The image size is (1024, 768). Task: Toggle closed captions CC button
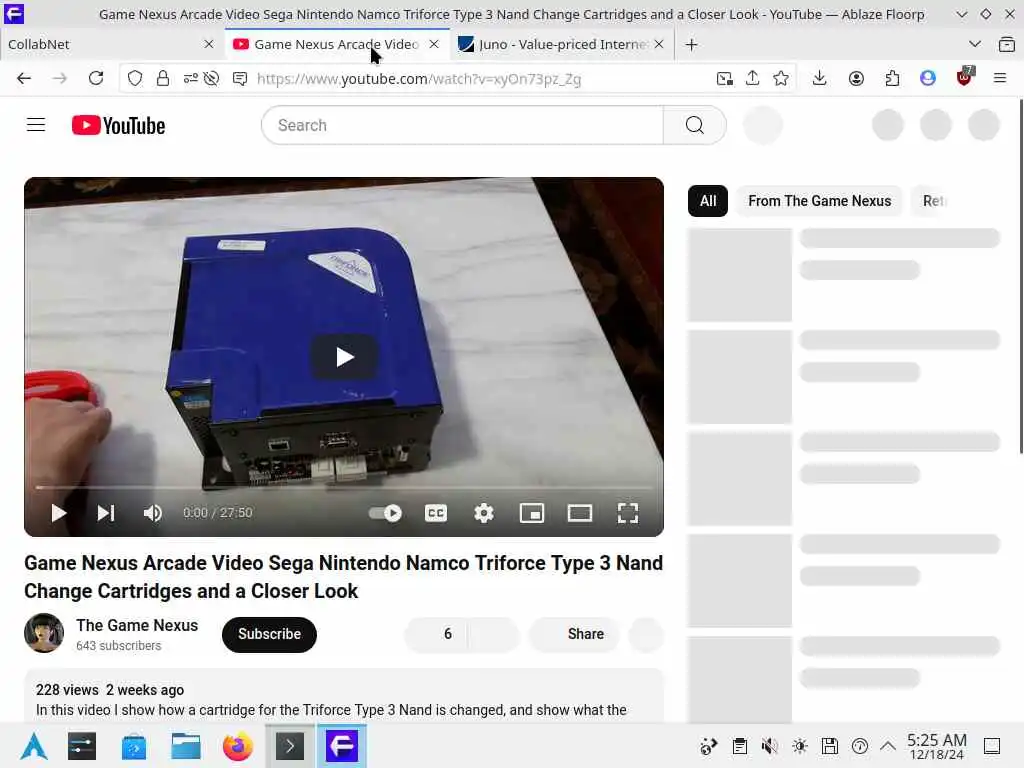click(436, 513)
